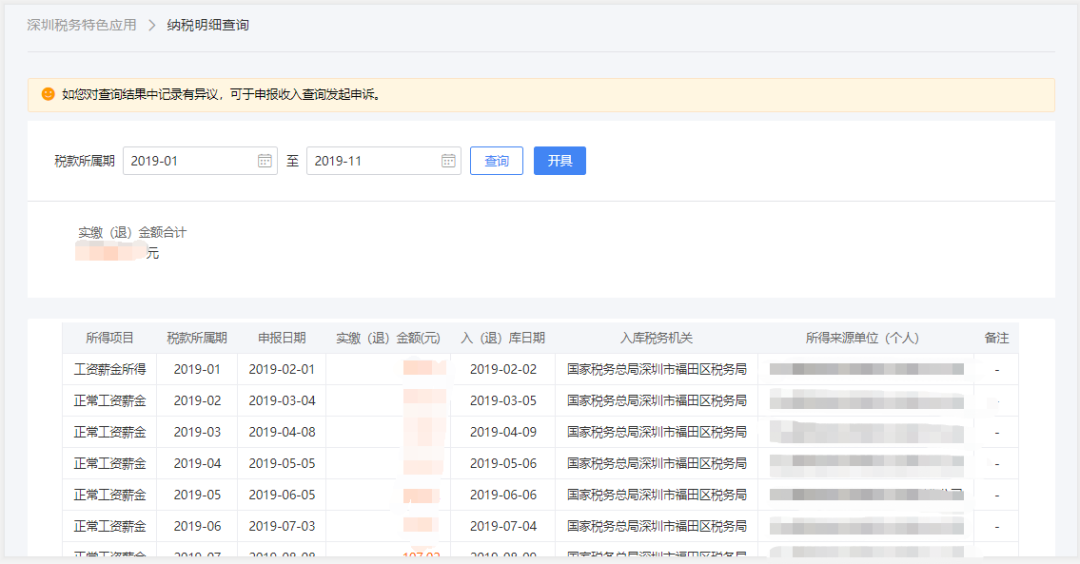1080x564 pixels.
Task: Click the 开具 button
Action: point(559,161)
